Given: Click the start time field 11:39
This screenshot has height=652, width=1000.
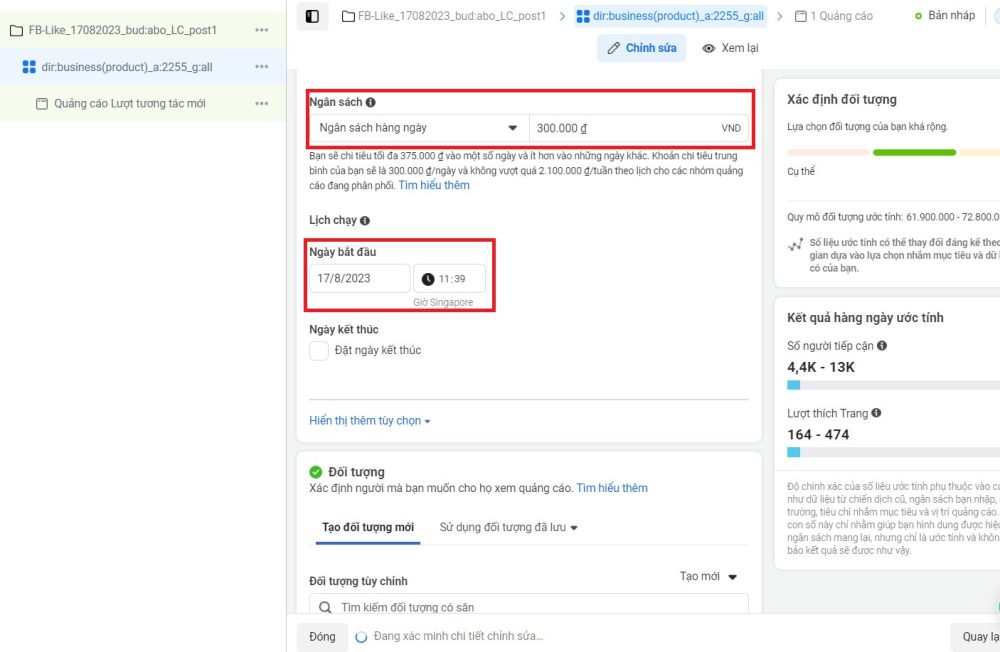Looking at the screenshot, I should click(450, 279).
